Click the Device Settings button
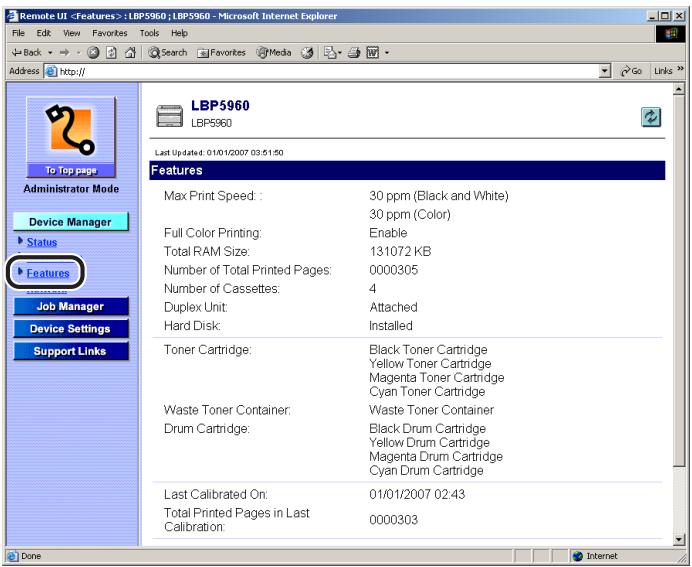692x567 pixels. tap(71, 329)
